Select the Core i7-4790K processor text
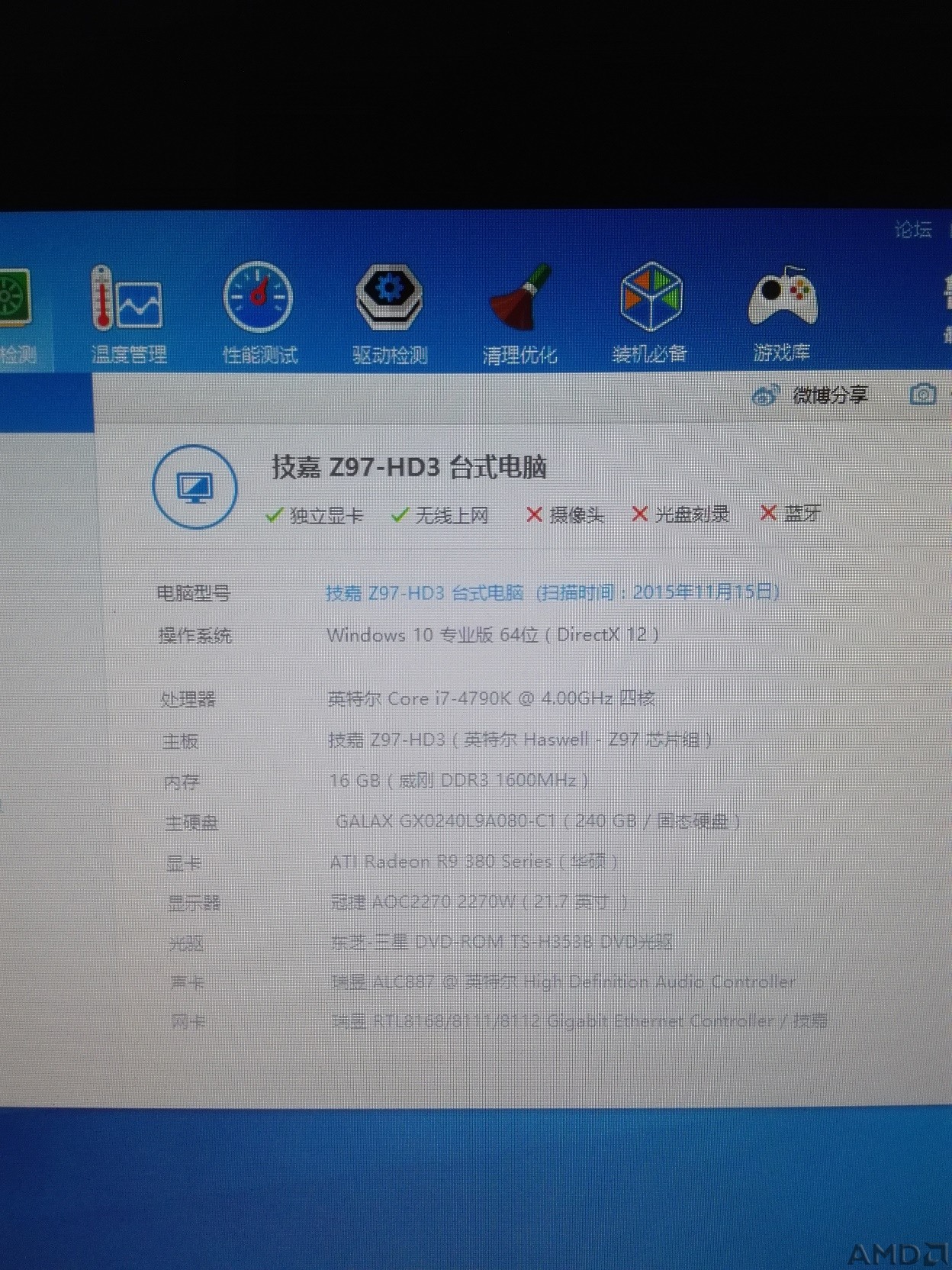Screen dimensions: 952x1270 [491, 698]
